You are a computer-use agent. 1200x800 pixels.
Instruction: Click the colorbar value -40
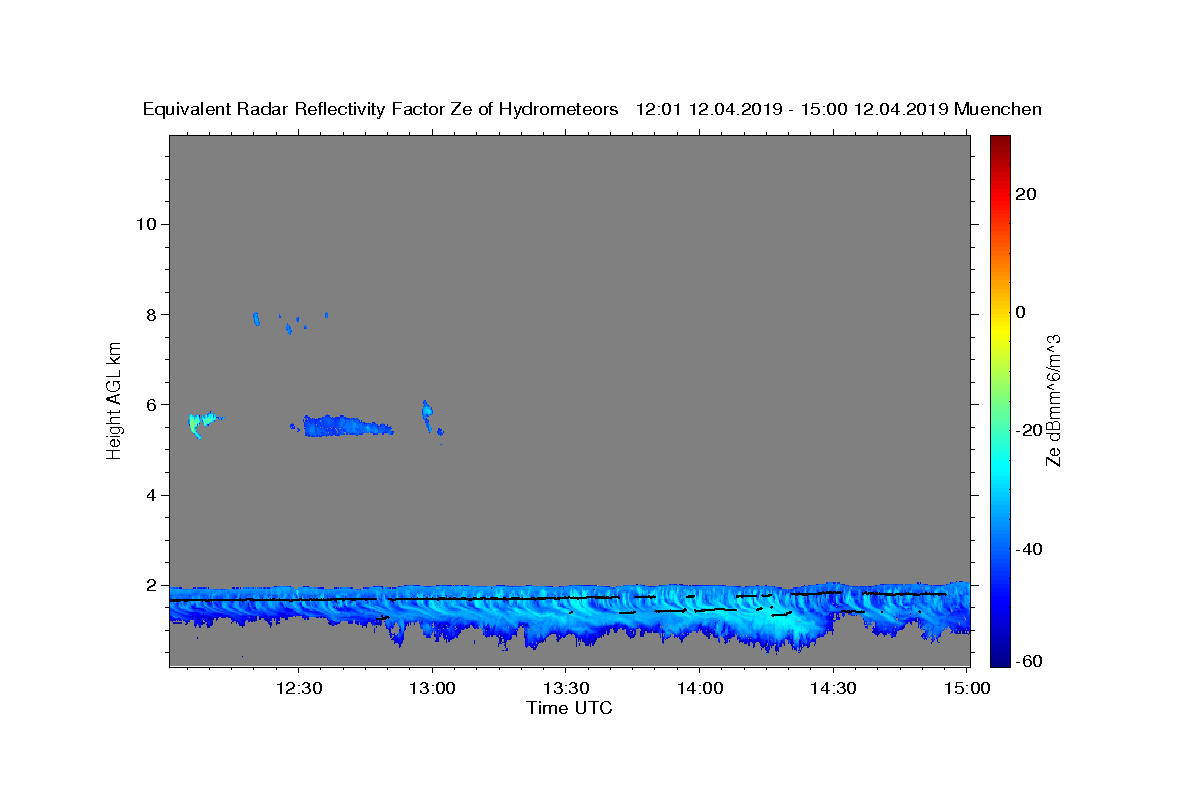pos(1030,549)
